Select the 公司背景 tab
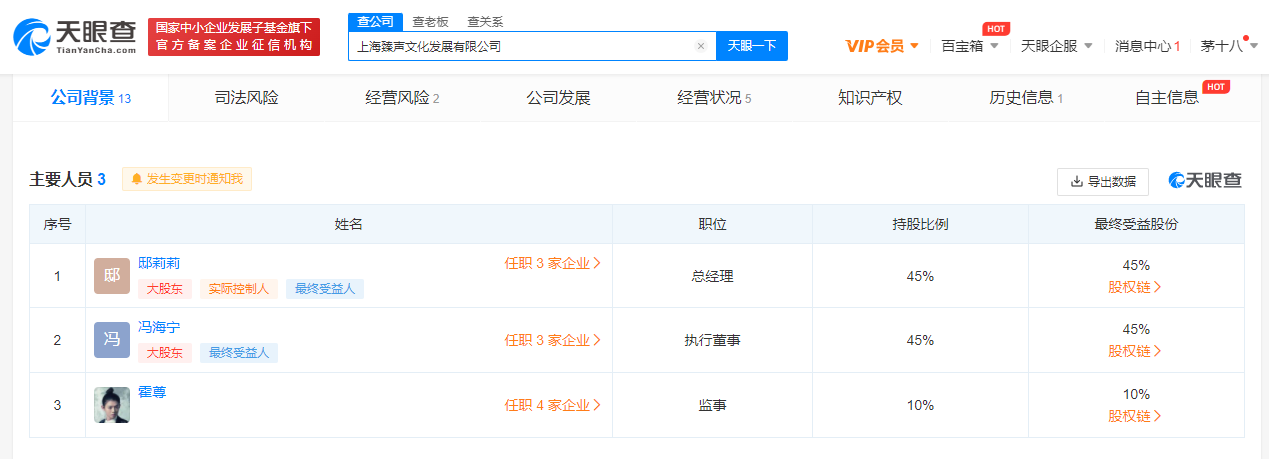Viewport: 1269px width, 459px height. 91,98
